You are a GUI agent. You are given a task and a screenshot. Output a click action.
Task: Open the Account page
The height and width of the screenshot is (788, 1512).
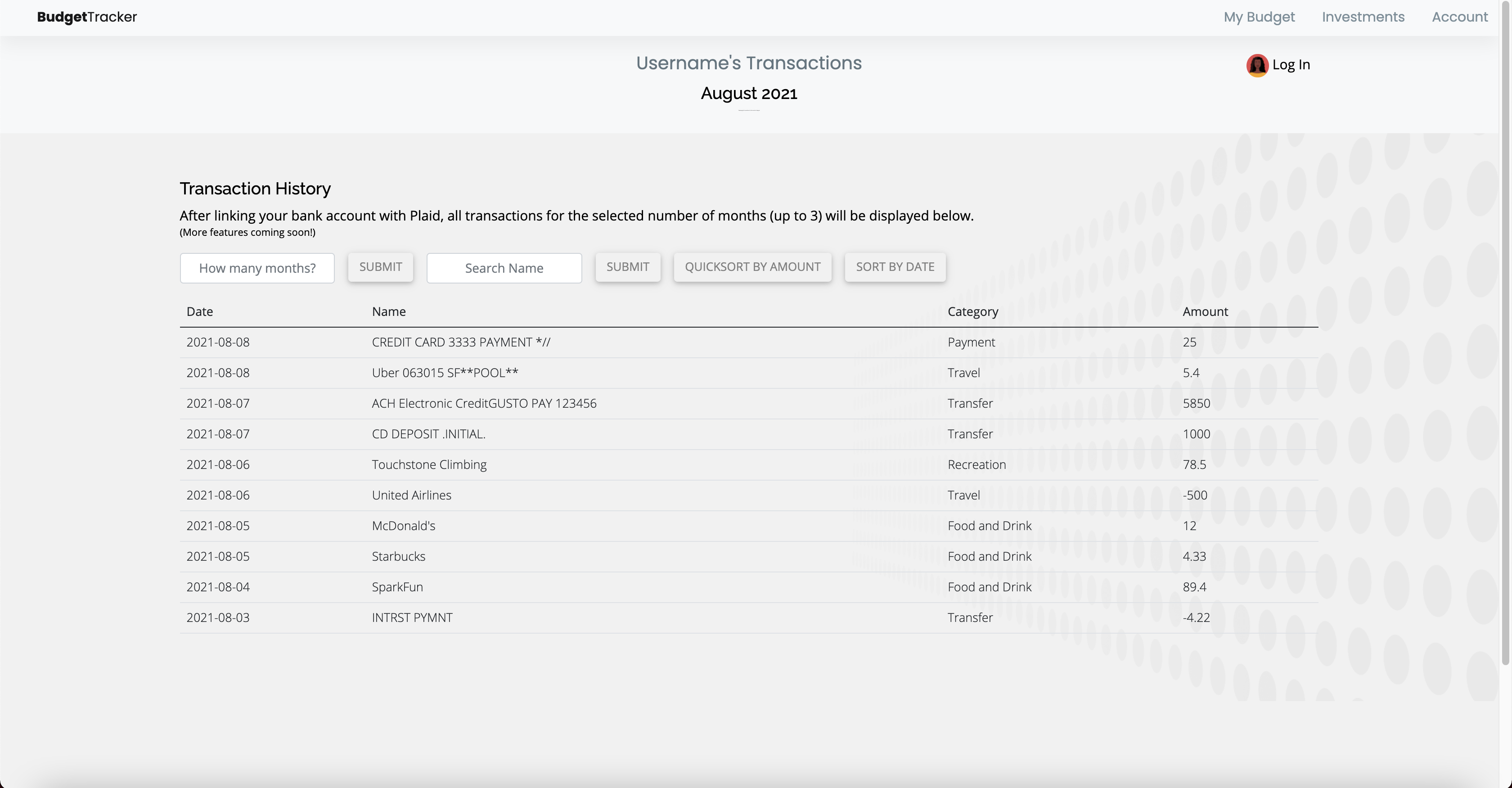[x=1460, y=17]
